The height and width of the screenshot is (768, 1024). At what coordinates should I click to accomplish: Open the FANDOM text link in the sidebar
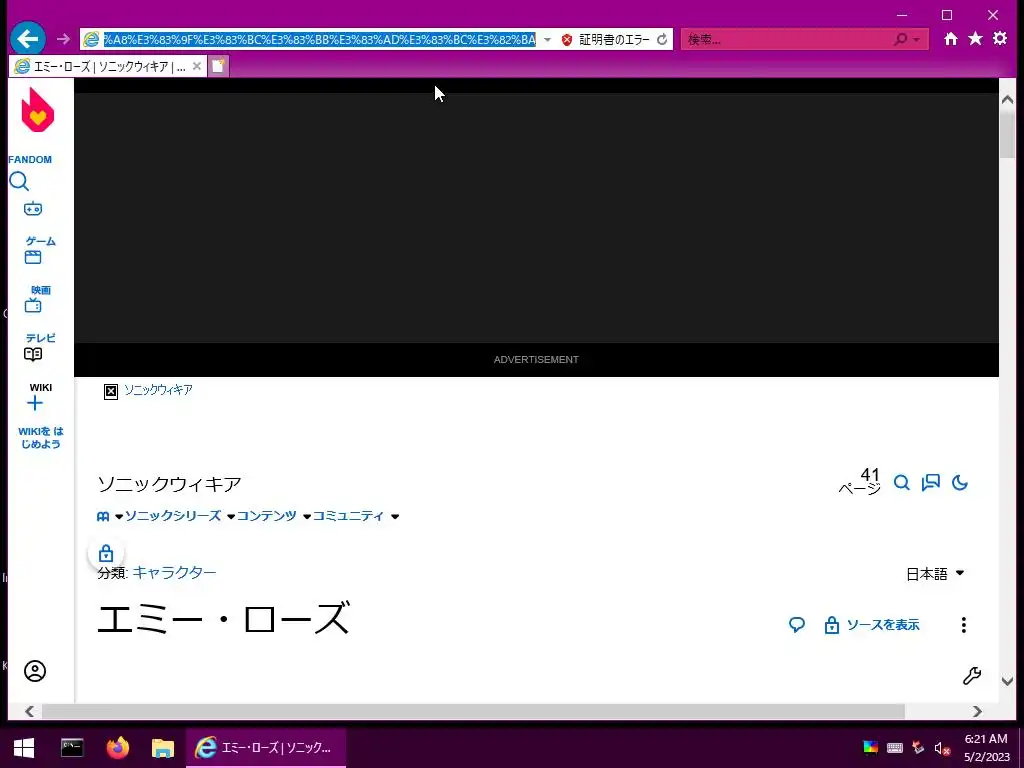[29, 159]
